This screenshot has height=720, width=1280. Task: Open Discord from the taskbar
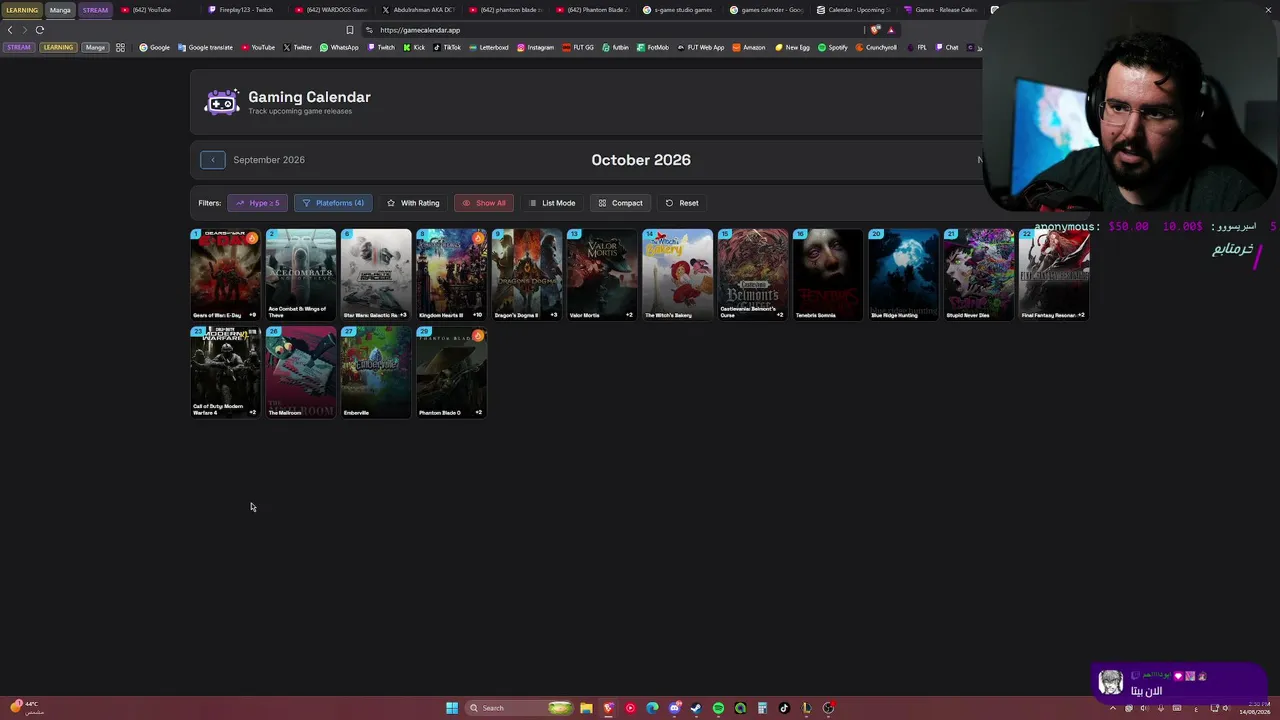(674, 708)
